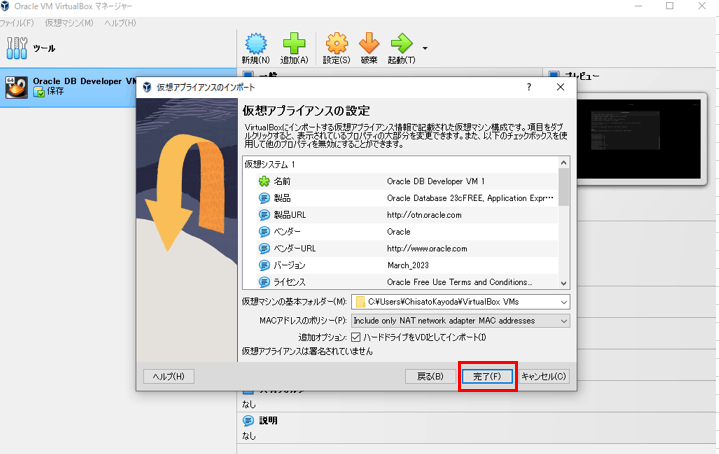
Task: Click the scroll-down arrow of the settings list
Action: pos(564,283)
